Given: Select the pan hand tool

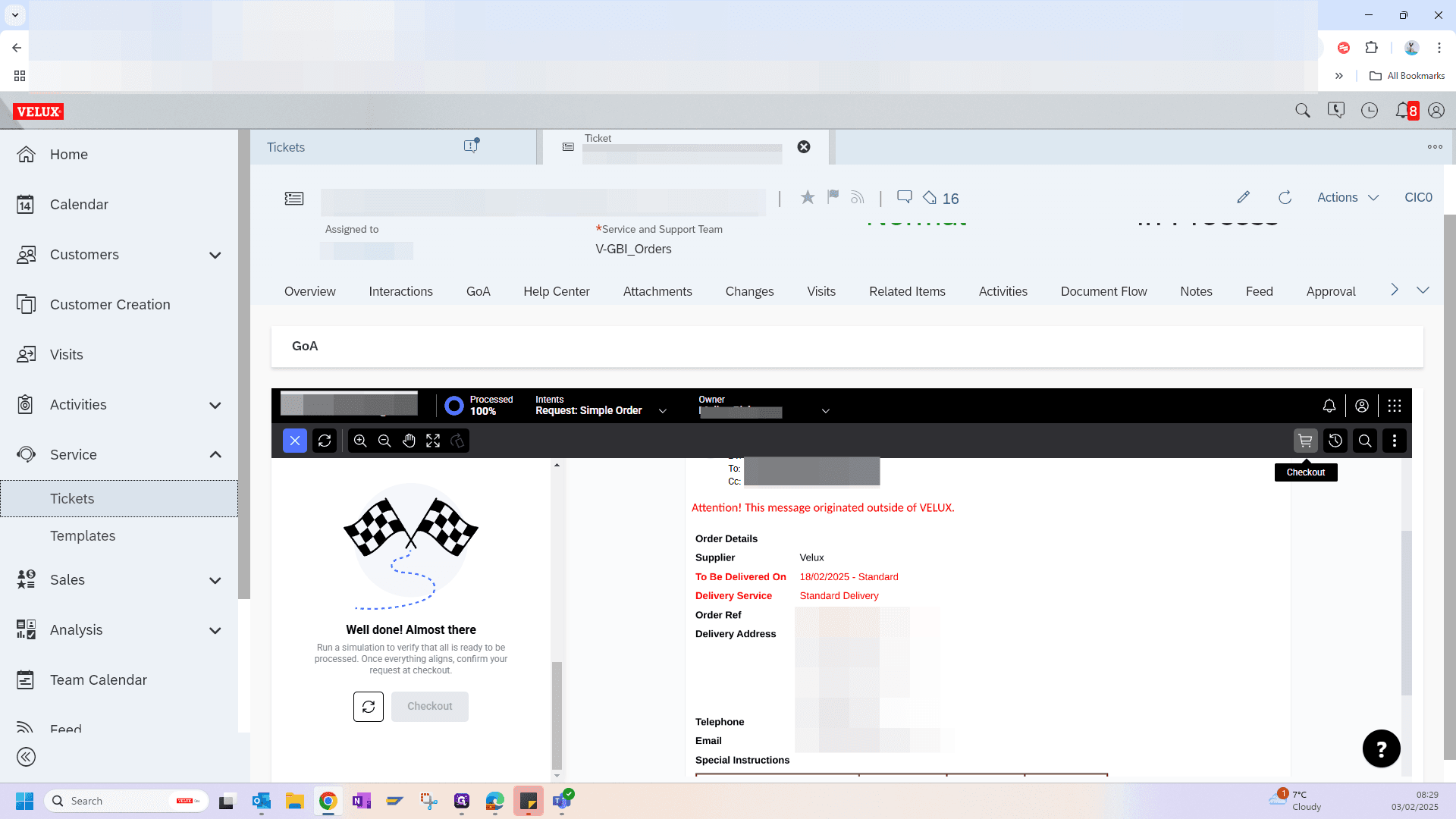Looking at the screenshot, I should 409,441.
